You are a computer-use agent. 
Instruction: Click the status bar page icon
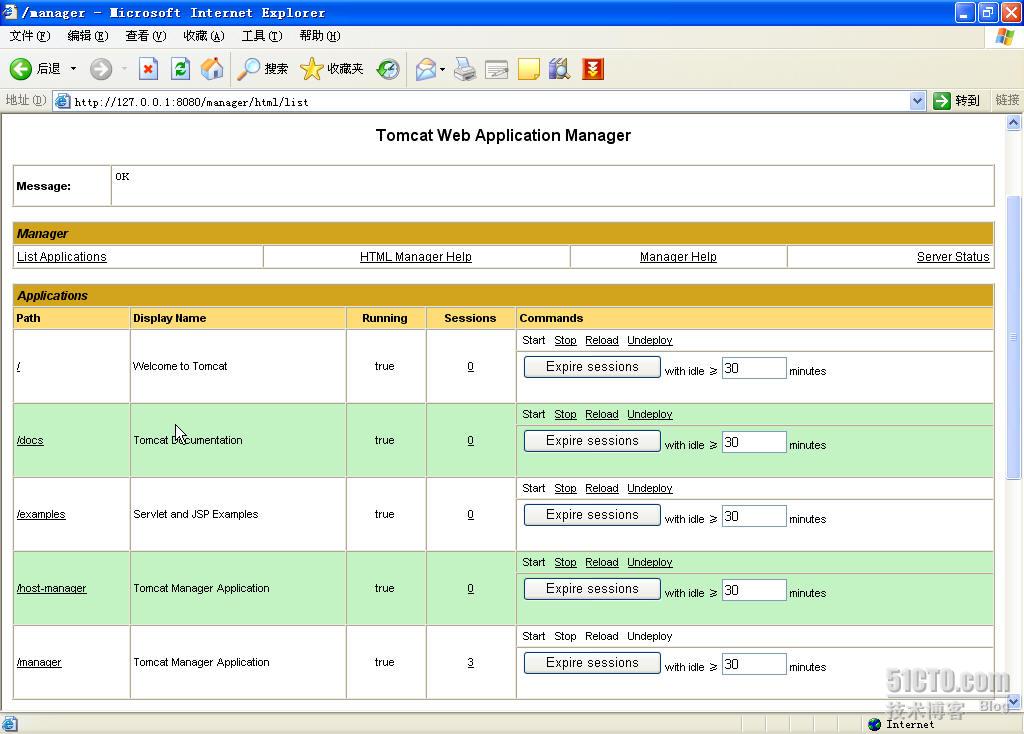[x=10, y=724]
